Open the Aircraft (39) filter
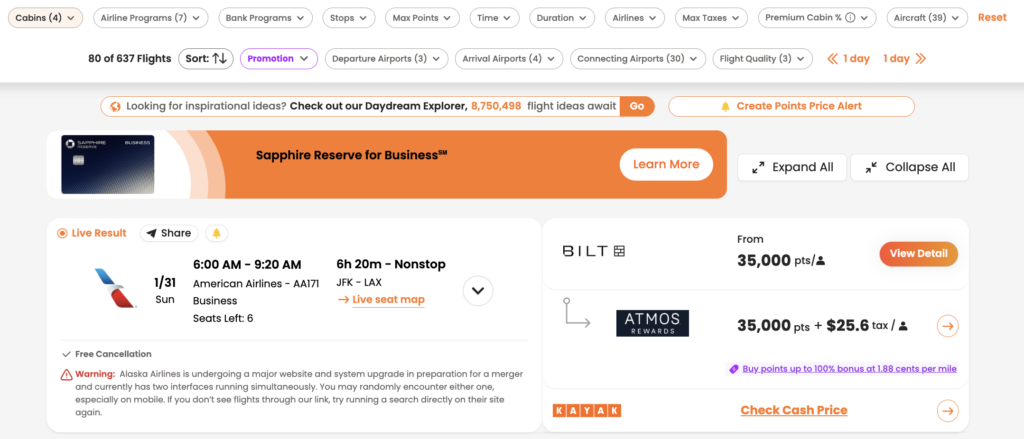Screen dimensions: 1024x439 click(x=927, y=18)
